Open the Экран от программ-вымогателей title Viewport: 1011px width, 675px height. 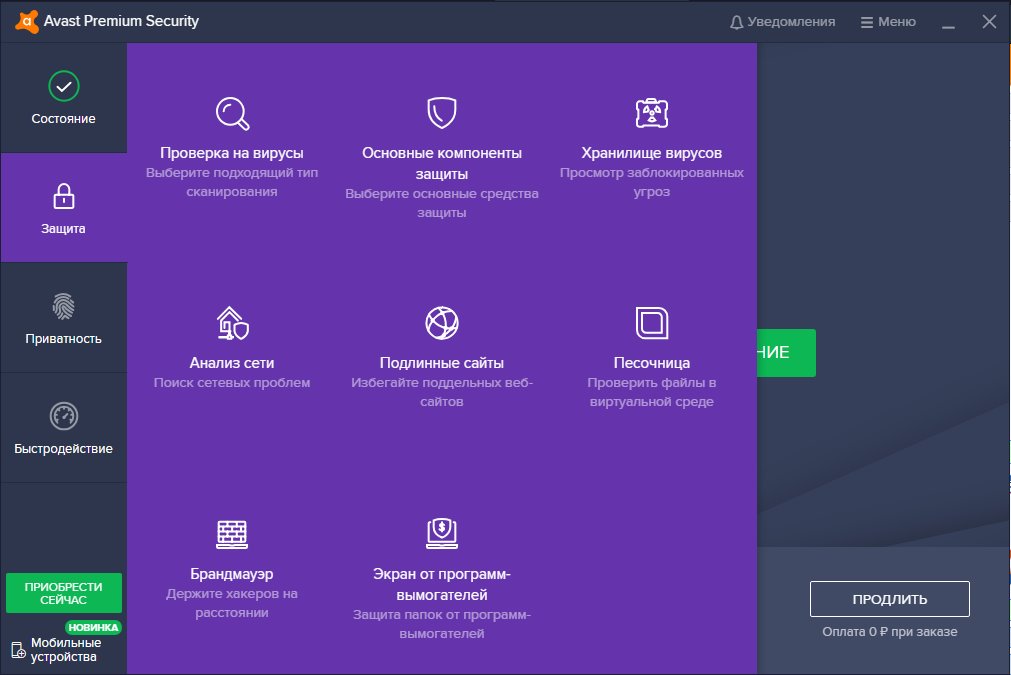pos(442,584)
